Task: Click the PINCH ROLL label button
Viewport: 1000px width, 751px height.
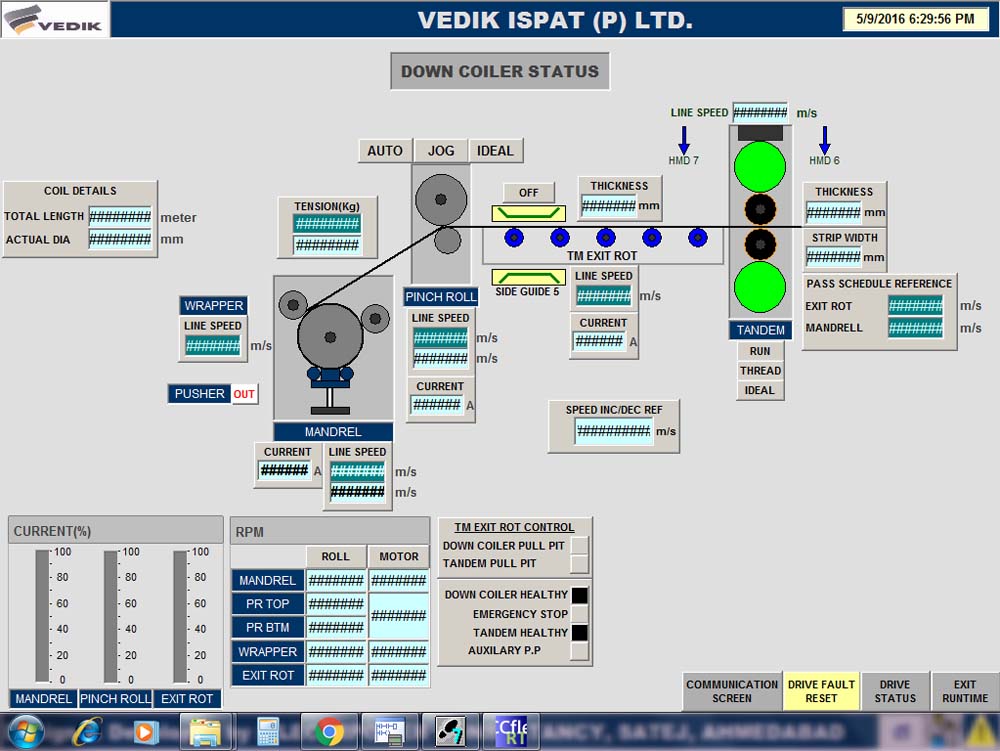Action: point(441,296)
